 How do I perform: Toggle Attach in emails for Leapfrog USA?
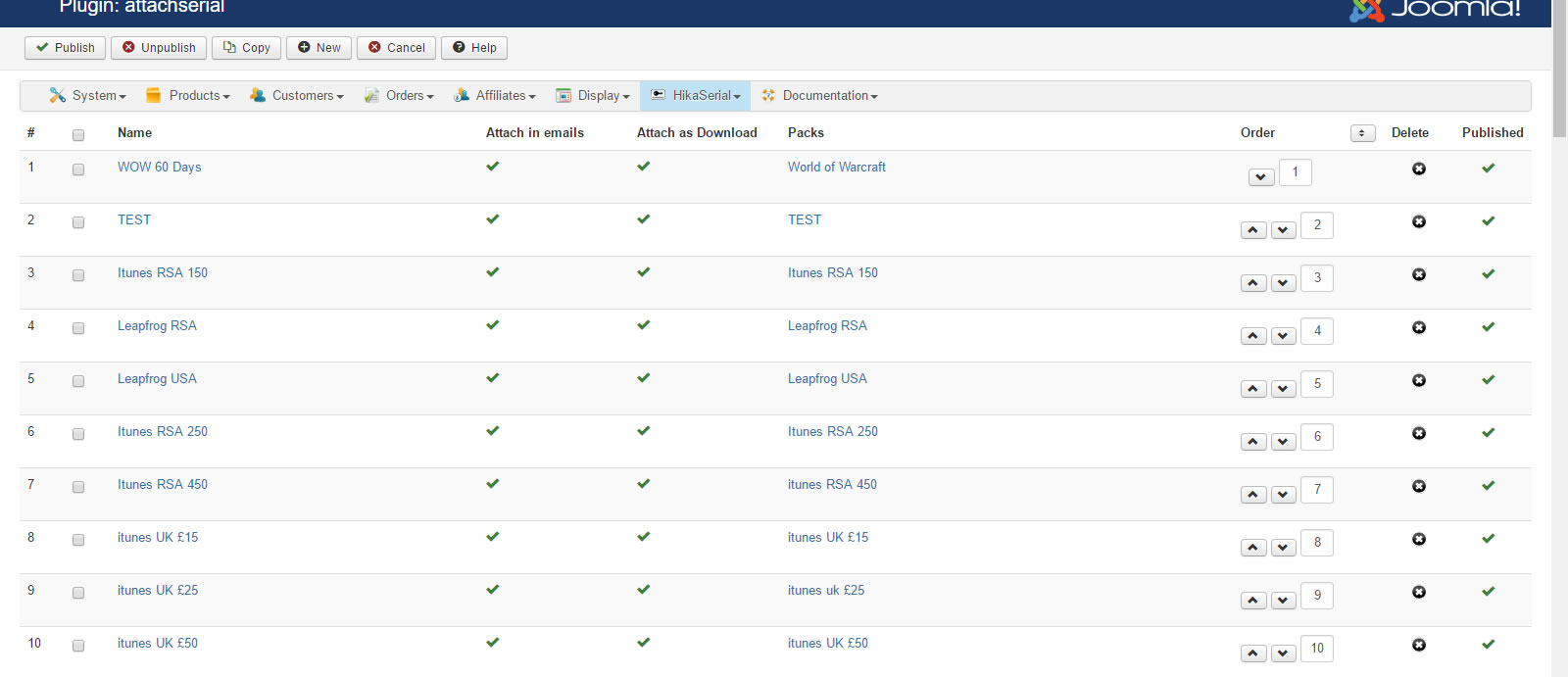[x=492, y=378]
